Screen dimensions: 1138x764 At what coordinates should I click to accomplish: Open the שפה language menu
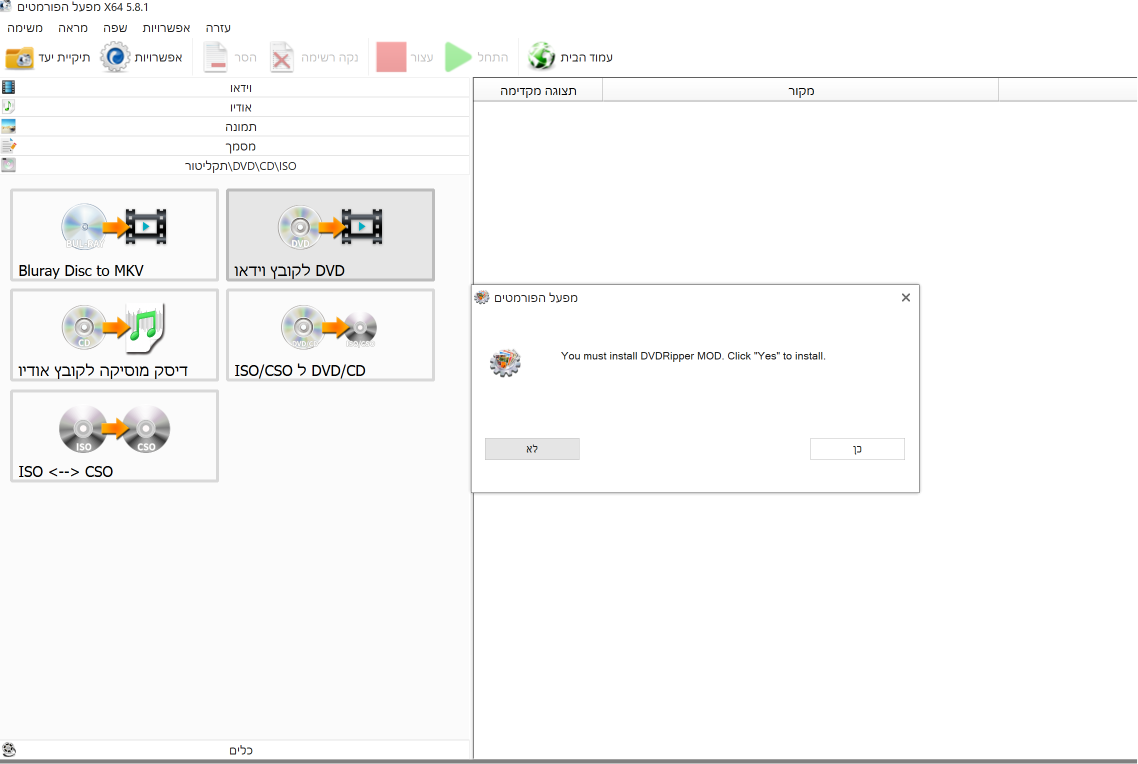[x=115, y=28]
